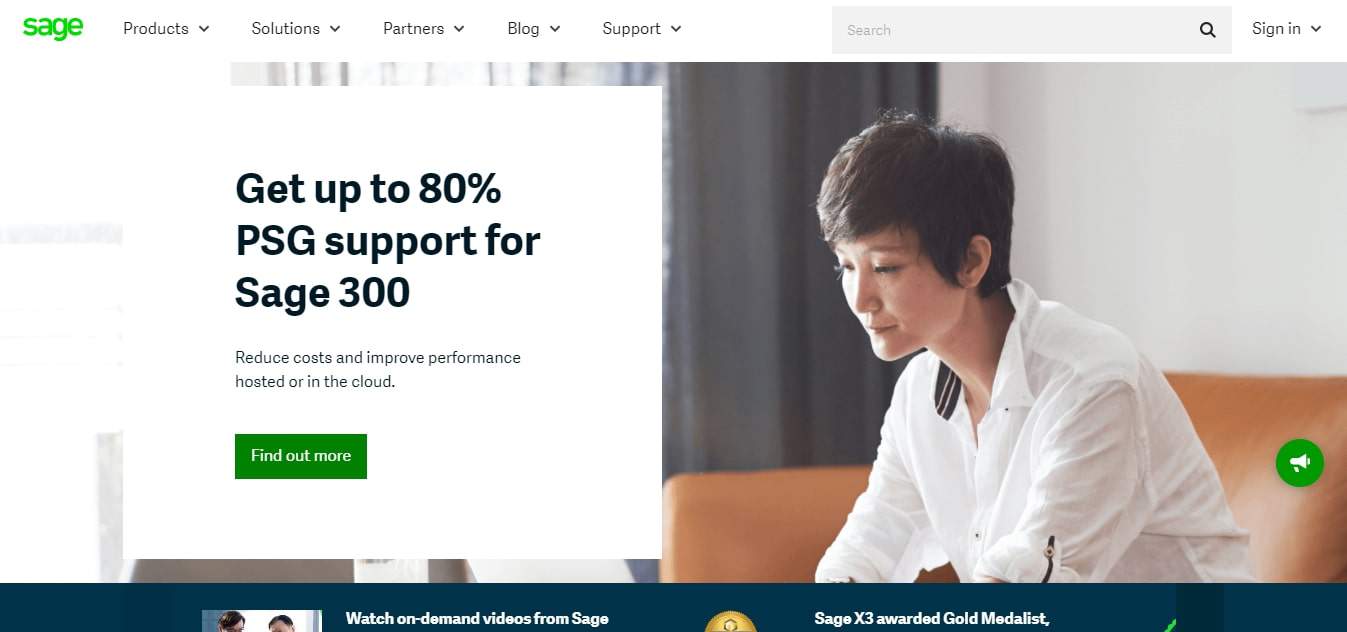Expand the Products chevron arrow

(204, 29)
